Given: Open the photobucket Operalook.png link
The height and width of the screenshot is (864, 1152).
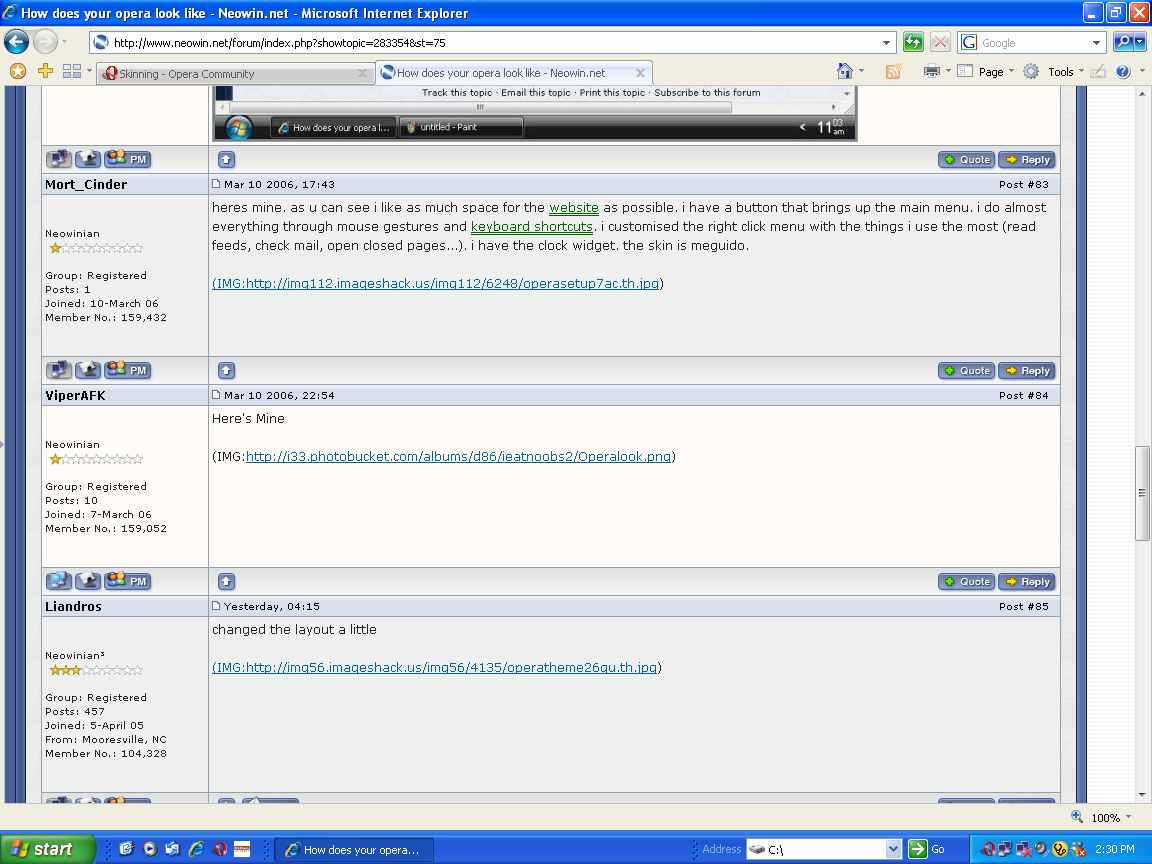Looking at the screenshot, I should tap(458, 457).
